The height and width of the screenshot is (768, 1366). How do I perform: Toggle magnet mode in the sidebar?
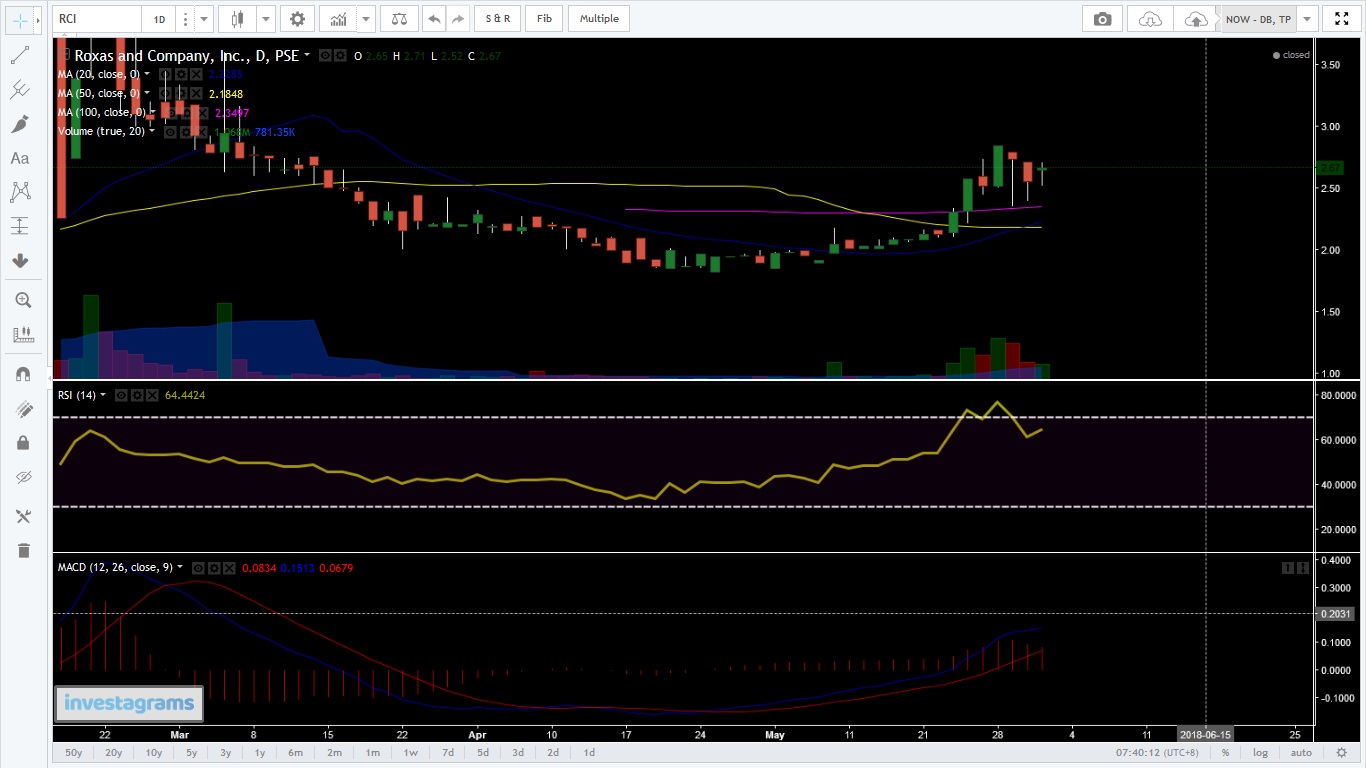(23, 374)
